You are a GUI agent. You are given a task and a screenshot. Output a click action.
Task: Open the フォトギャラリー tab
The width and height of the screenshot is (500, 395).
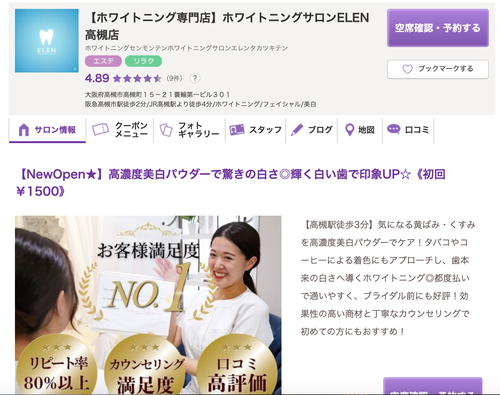(x=189, y=130)
